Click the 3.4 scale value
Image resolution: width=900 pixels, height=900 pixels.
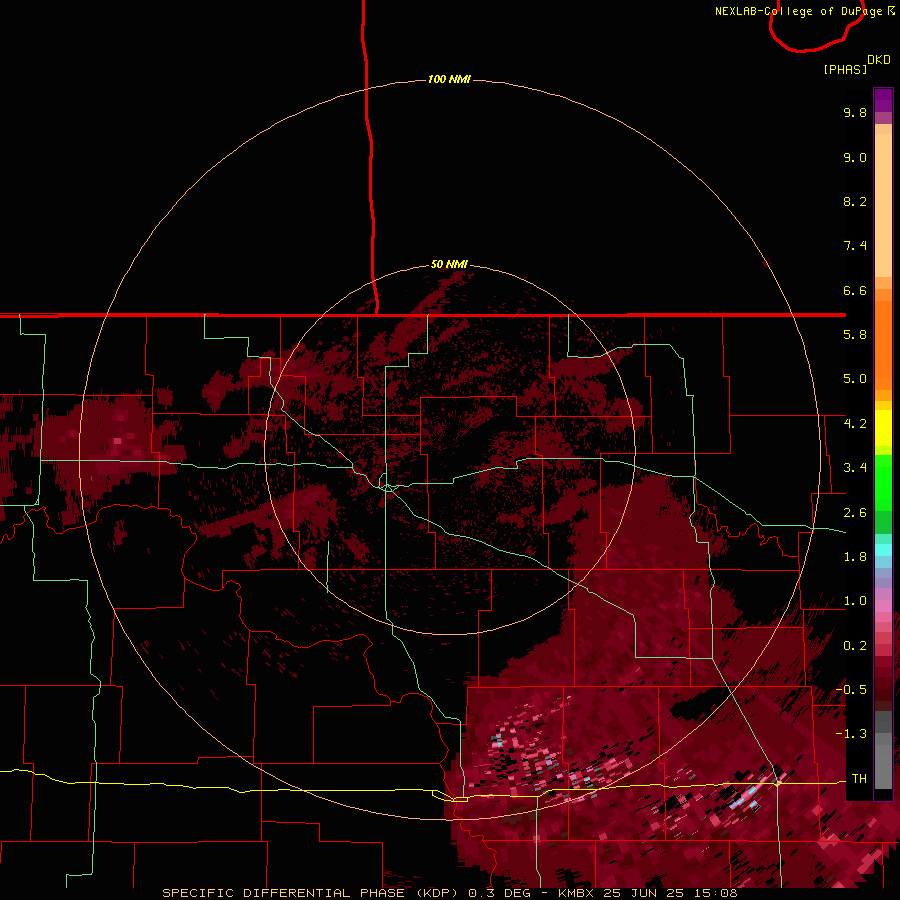click(855, 468)
